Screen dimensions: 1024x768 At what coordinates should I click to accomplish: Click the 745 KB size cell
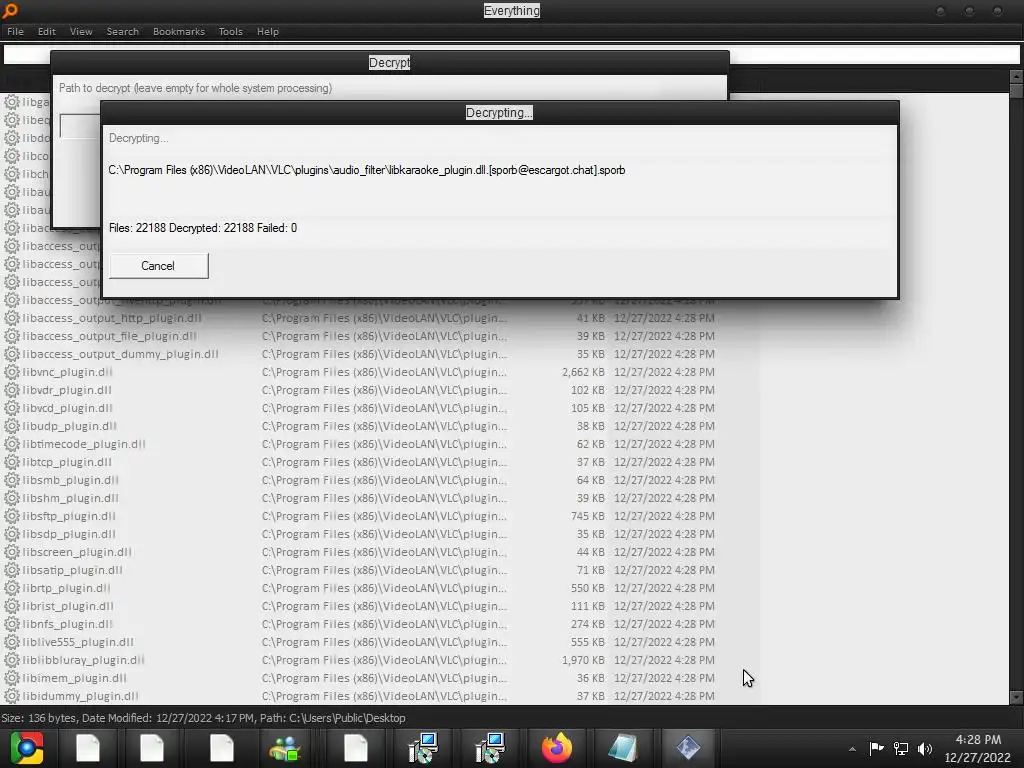tap(588, 516)
